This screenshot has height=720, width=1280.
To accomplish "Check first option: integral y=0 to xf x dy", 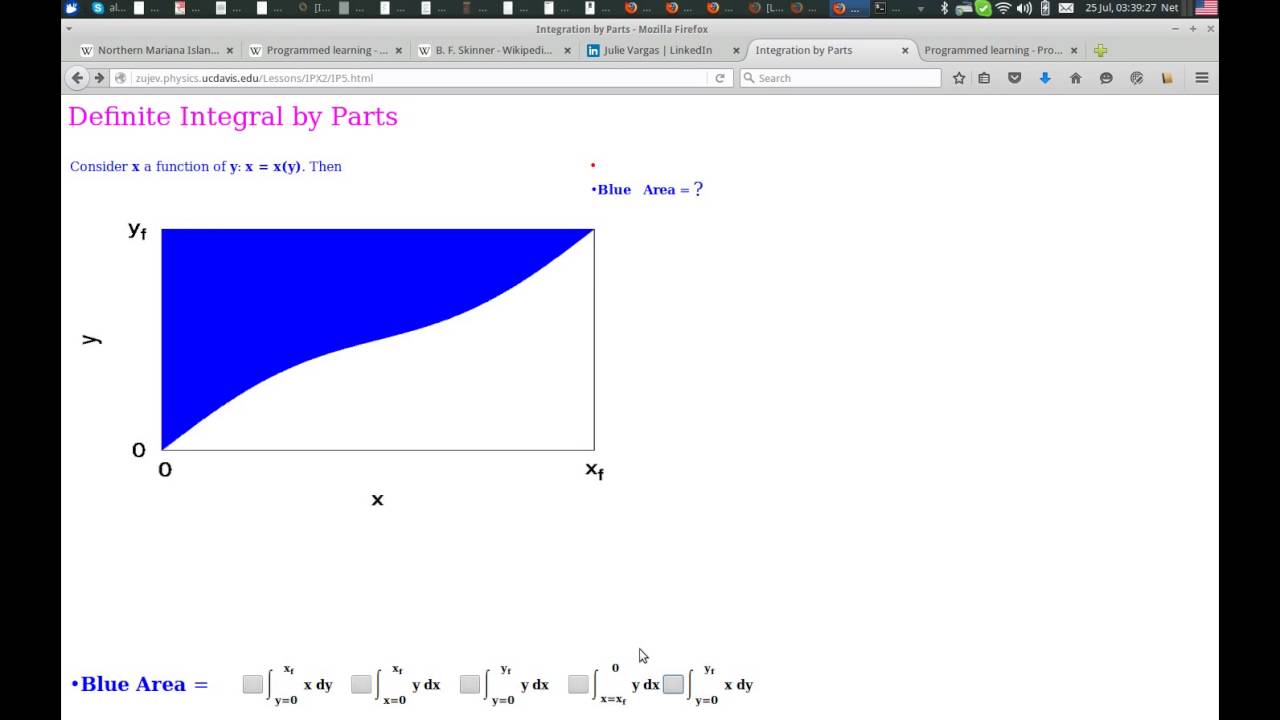I will coord(253,684).
